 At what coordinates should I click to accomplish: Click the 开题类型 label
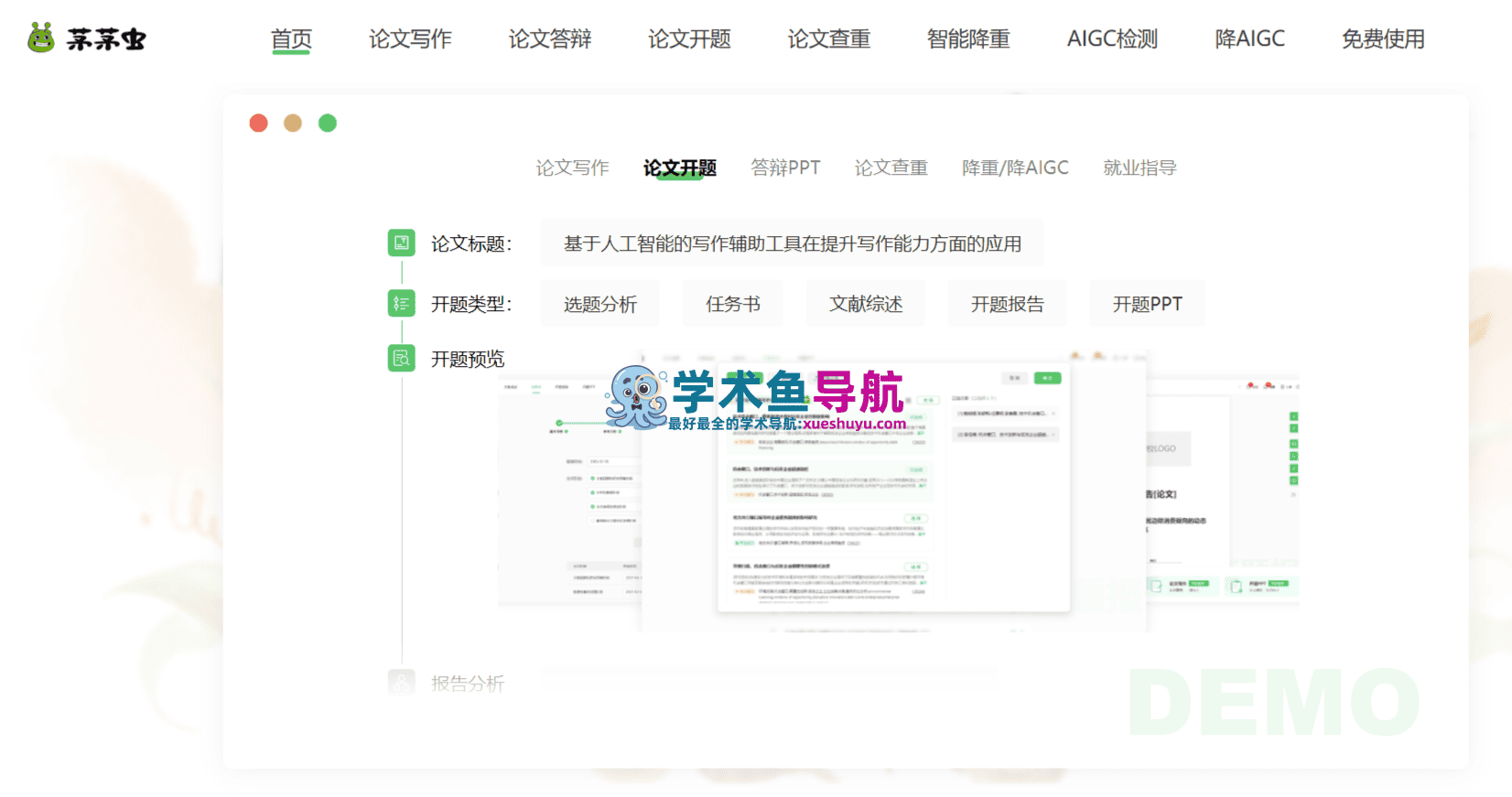pyautogui.click(x=471, y=304)
